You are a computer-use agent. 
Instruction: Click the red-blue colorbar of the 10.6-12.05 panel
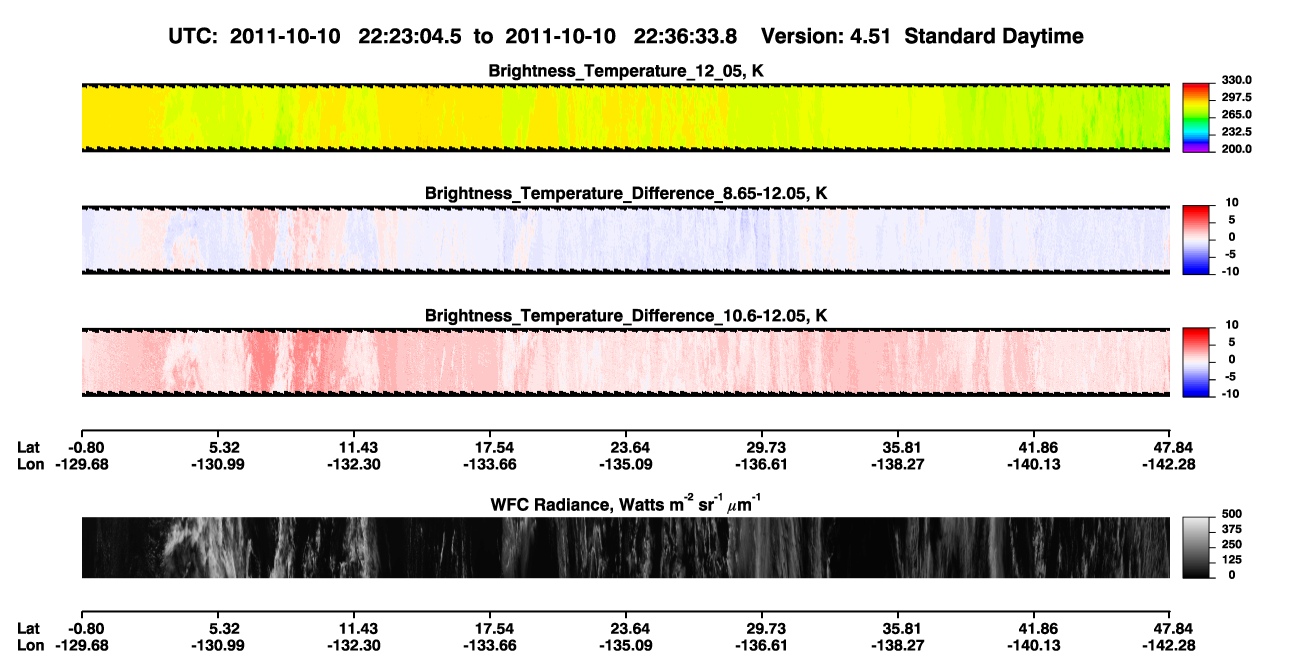pyautogui.click(x=1197, y=363)
